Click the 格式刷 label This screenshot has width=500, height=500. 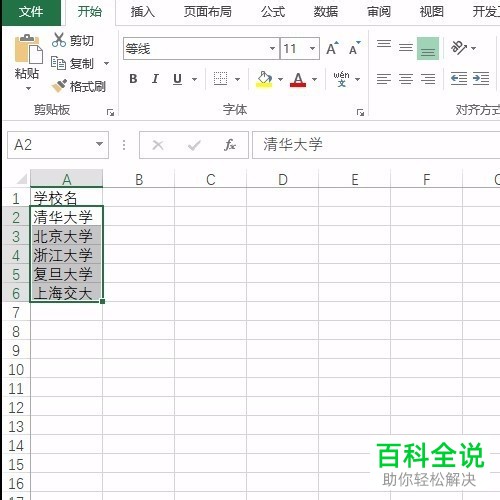pos(88,87)
